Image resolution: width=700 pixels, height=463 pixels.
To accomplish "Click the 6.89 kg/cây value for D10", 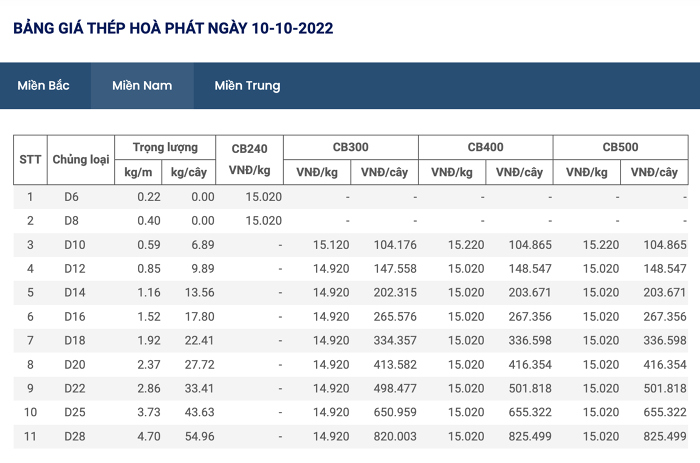I will tap(203, 245).
